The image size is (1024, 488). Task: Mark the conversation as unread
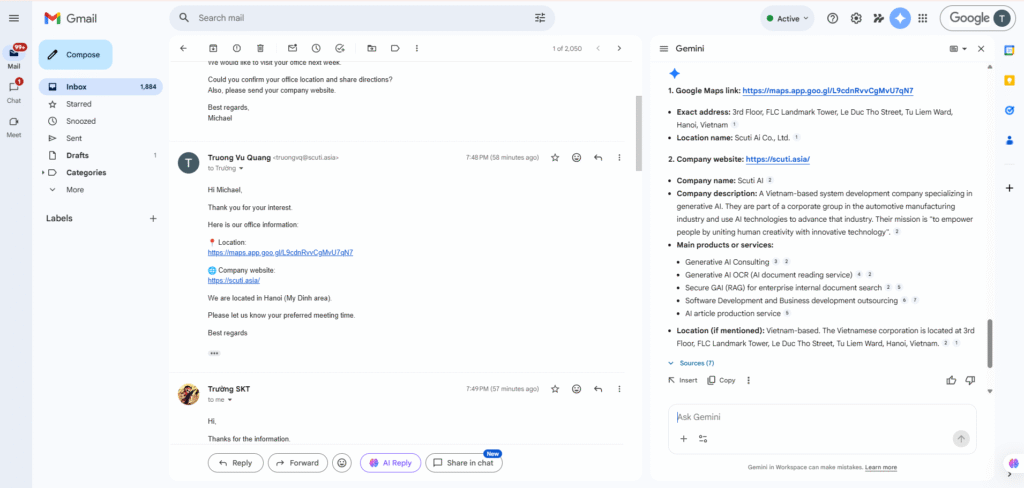tap(292, 48)
